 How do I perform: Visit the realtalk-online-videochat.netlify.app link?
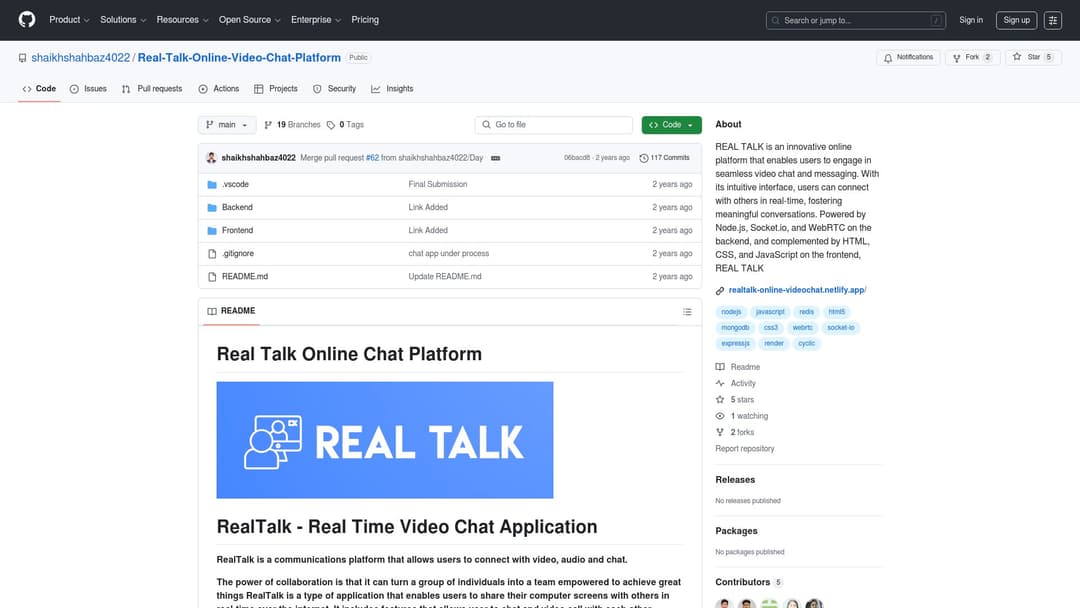click(797, 290)
